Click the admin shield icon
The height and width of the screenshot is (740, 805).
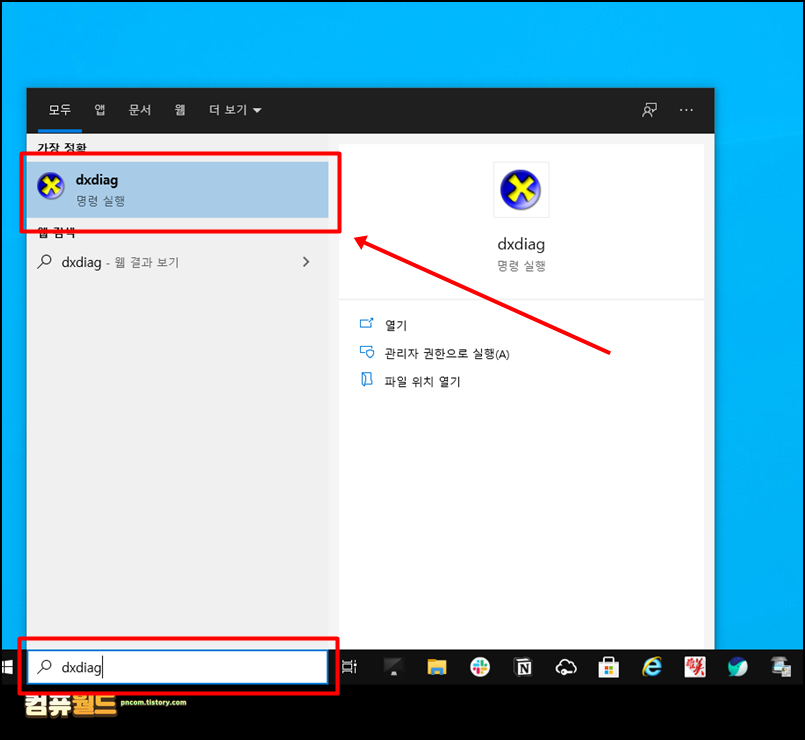367,351
